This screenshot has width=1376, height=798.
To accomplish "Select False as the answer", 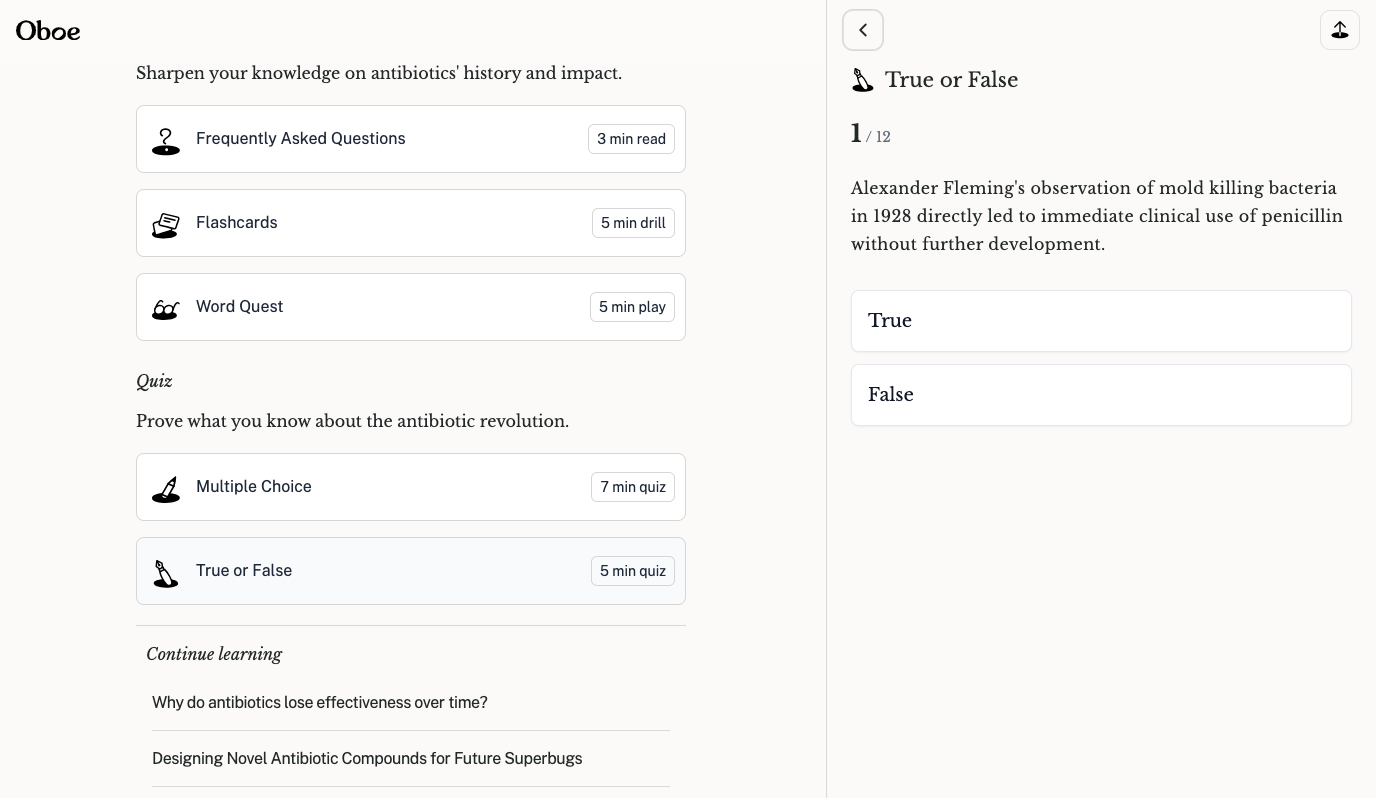I will 1100,395.
